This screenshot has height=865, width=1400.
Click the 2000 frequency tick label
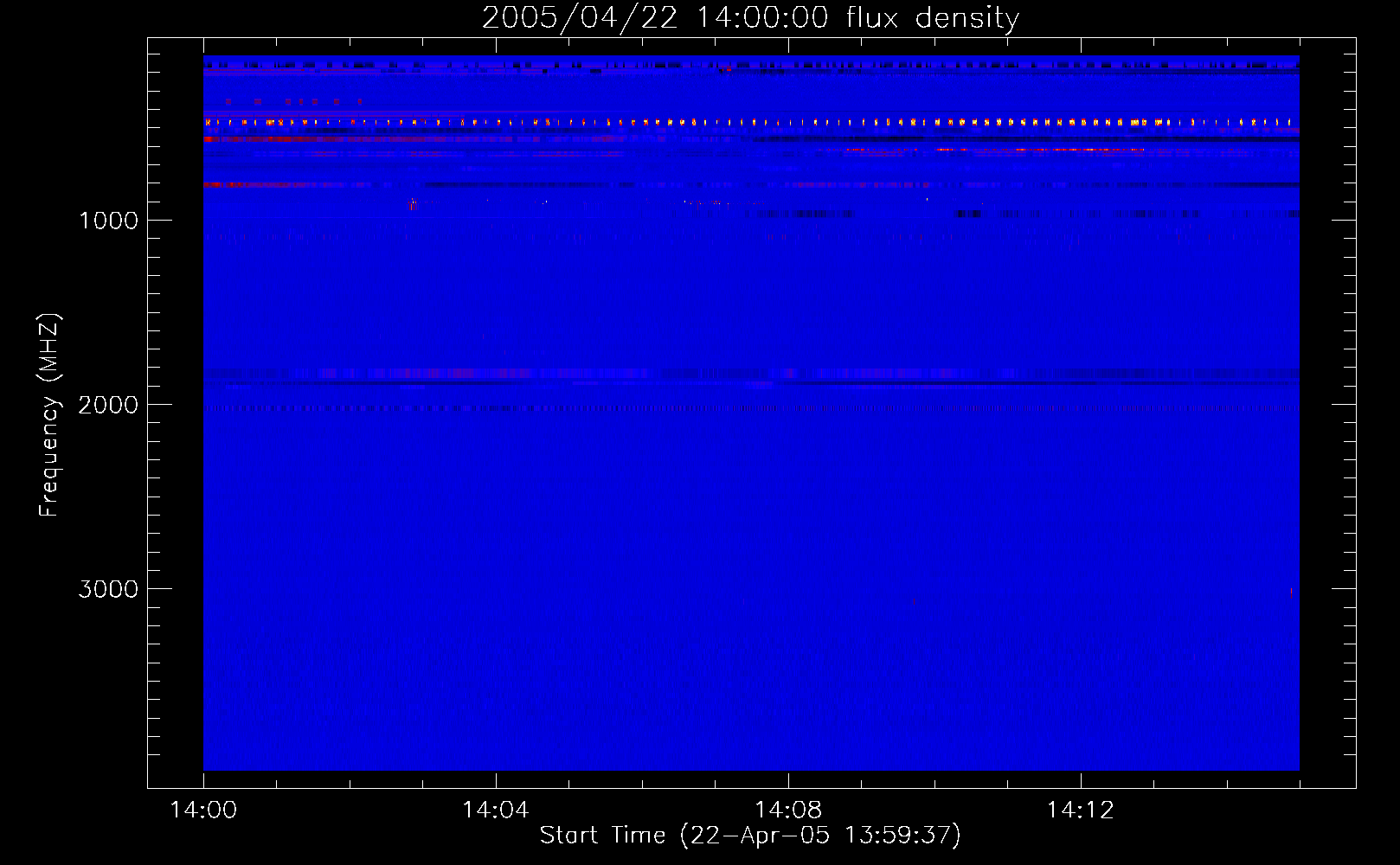click(108, 405)
